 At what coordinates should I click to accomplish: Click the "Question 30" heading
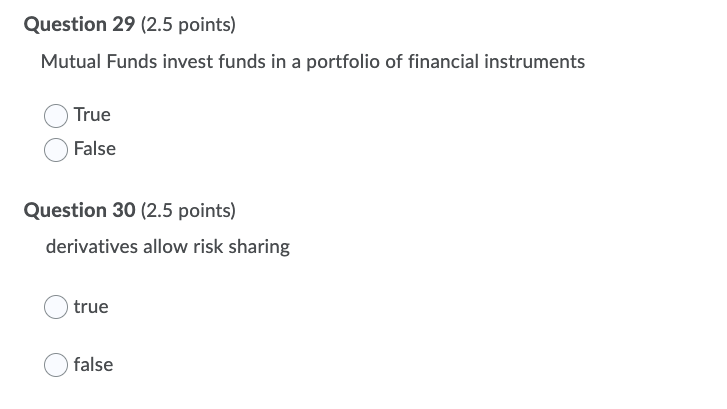coord(79,210)
